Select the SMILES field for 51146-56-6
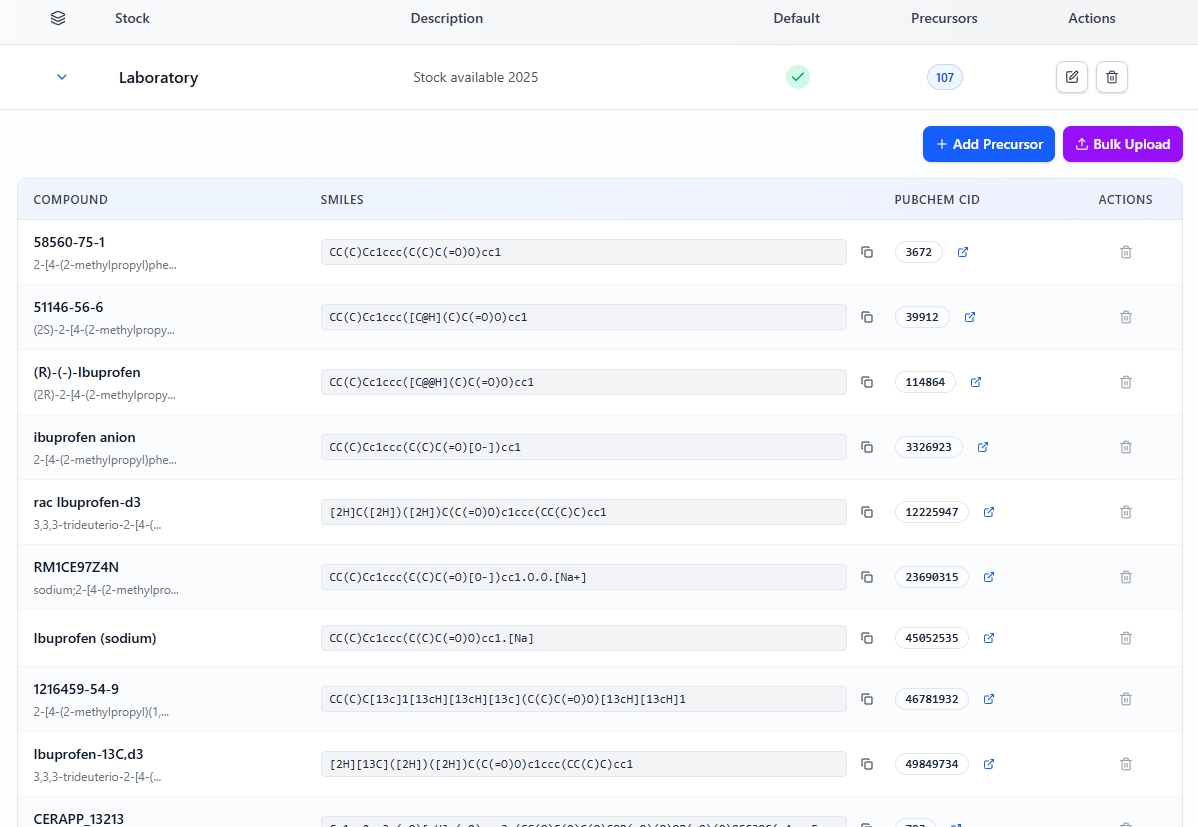 (583, 317)
